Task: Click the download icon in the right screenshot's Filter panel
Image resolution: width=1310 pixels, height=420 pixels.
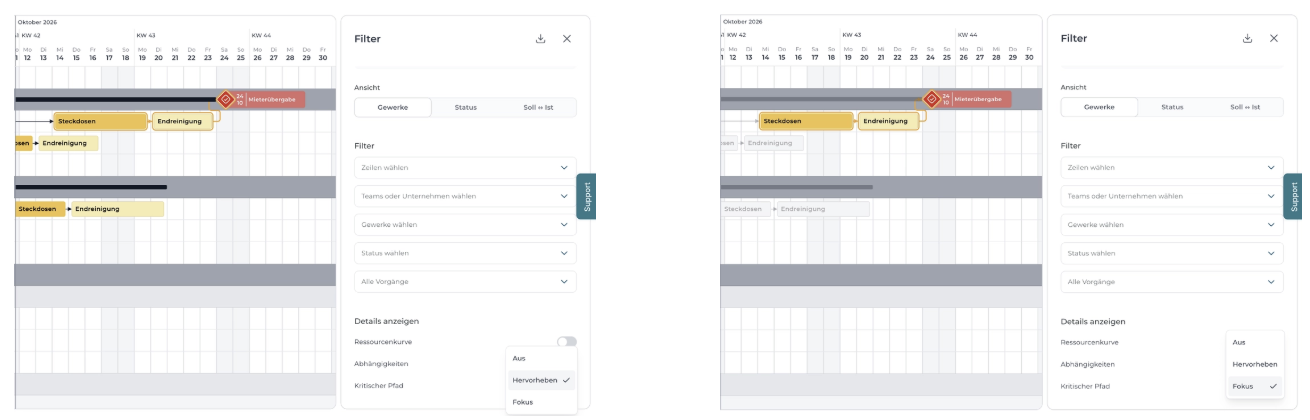Action: 1247,38
